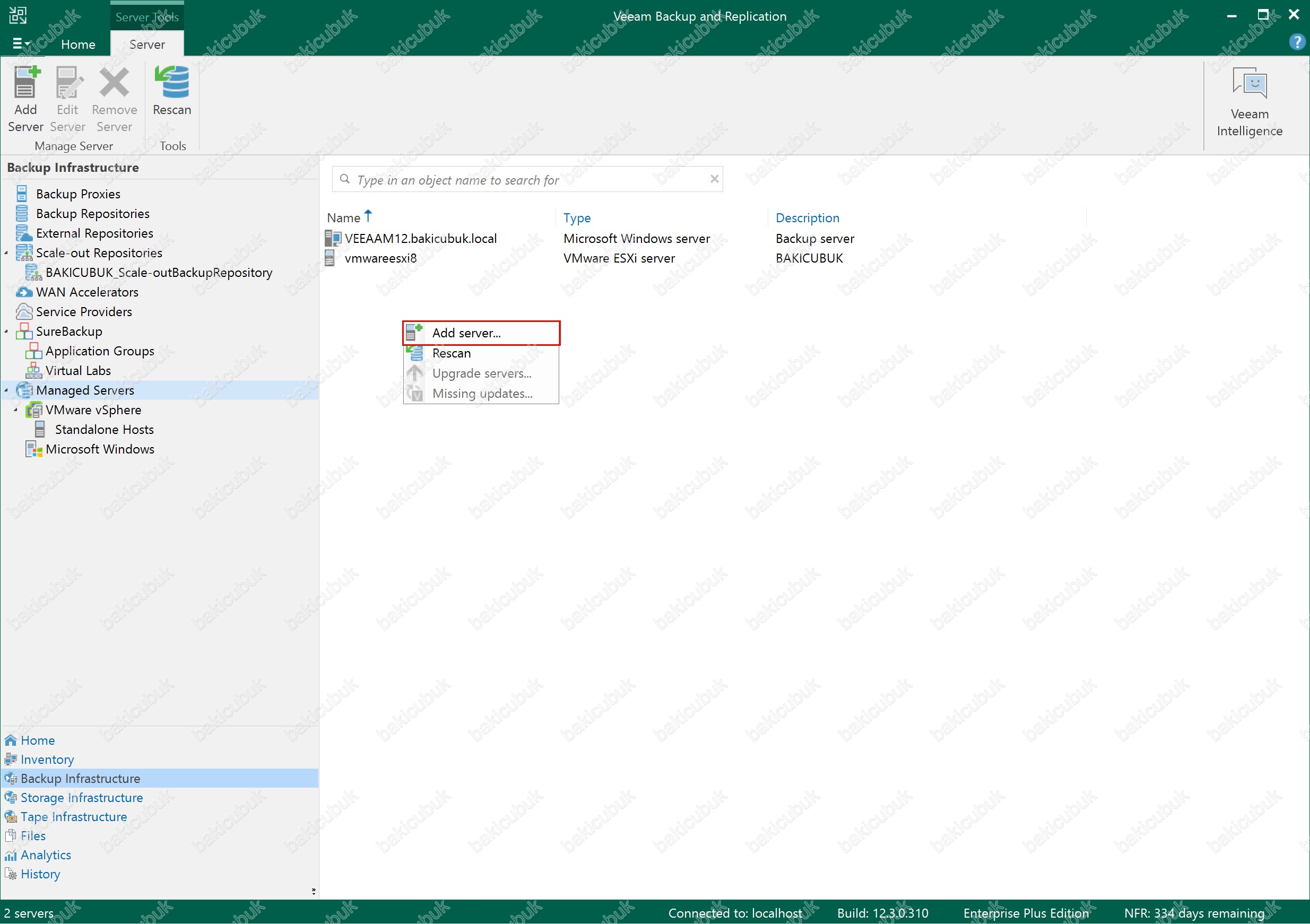This screenshot has height=924, width=1310.
Task: Sort by the Description column header
Action: tap(808, 217)
